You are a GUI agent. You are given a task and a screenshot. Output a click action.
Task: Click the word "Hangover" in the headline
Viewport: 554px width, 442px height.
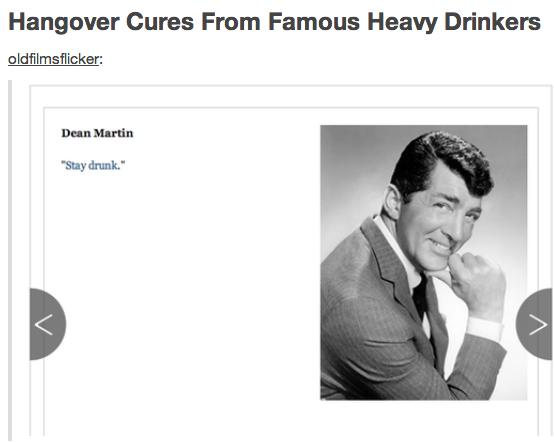[x=64, y=22]
